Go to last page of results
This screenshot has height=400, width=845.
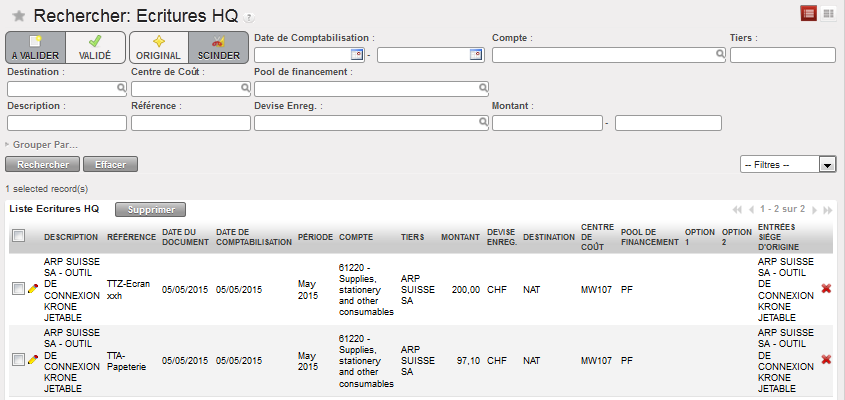[828, 210]
